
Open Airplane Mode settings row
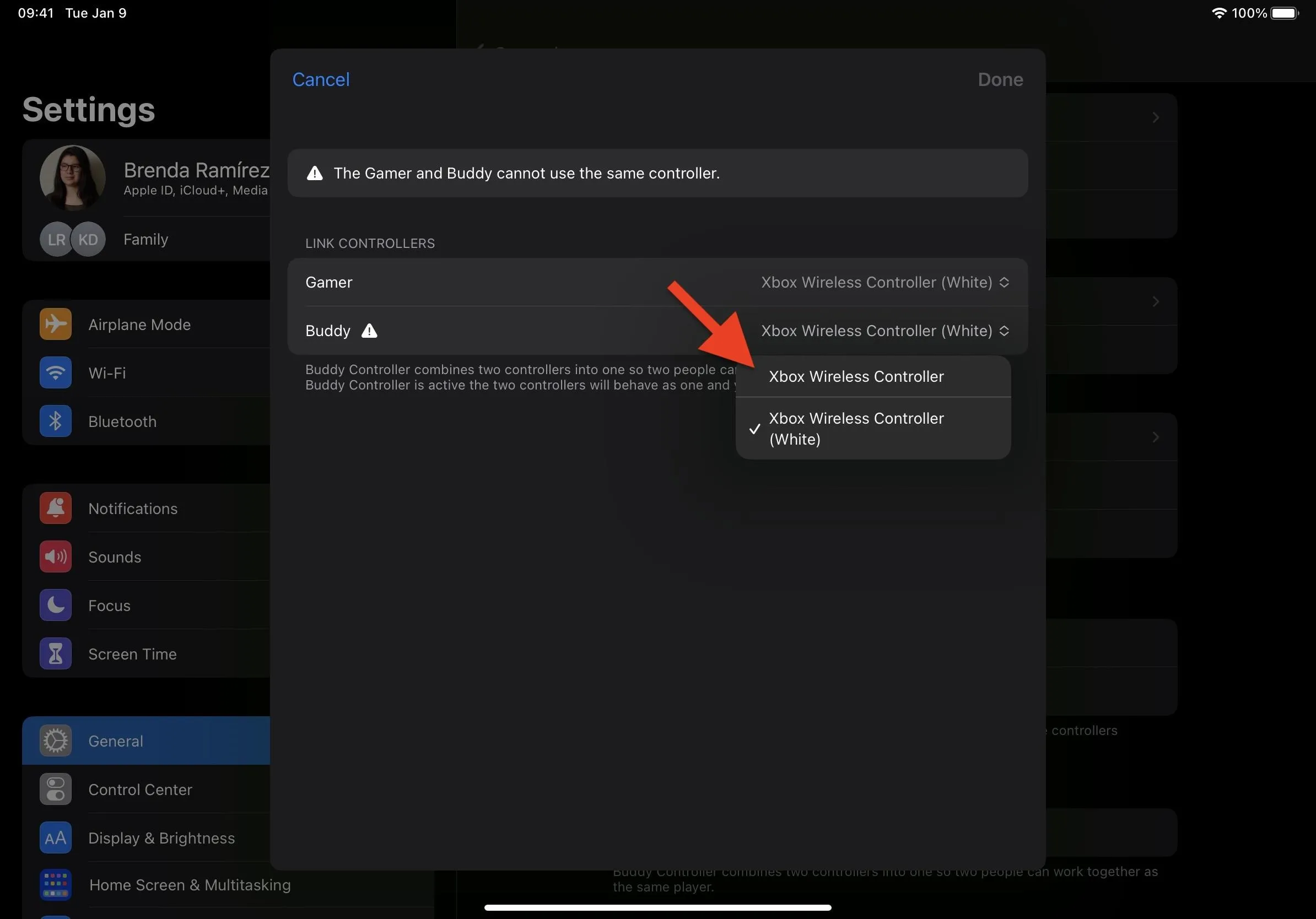(x=146, y=325)
